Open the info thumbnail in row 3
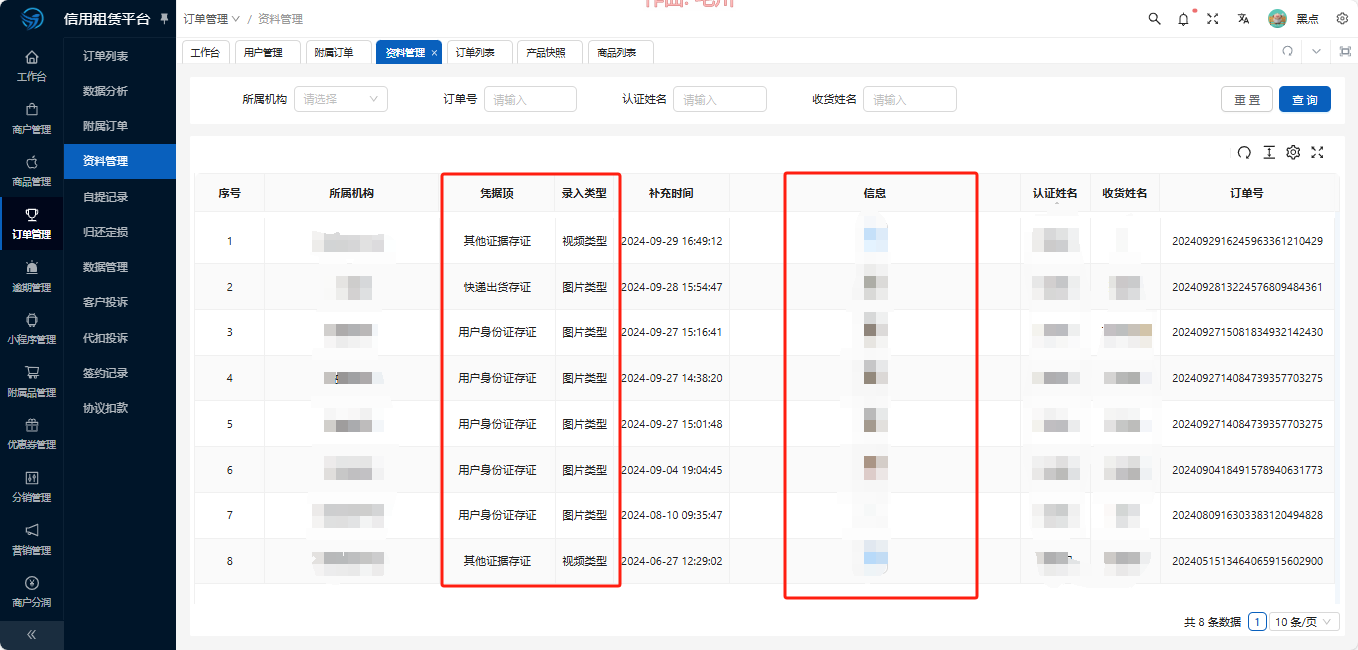The height and width of the screenshot is (650, 1358). point(875,332)
